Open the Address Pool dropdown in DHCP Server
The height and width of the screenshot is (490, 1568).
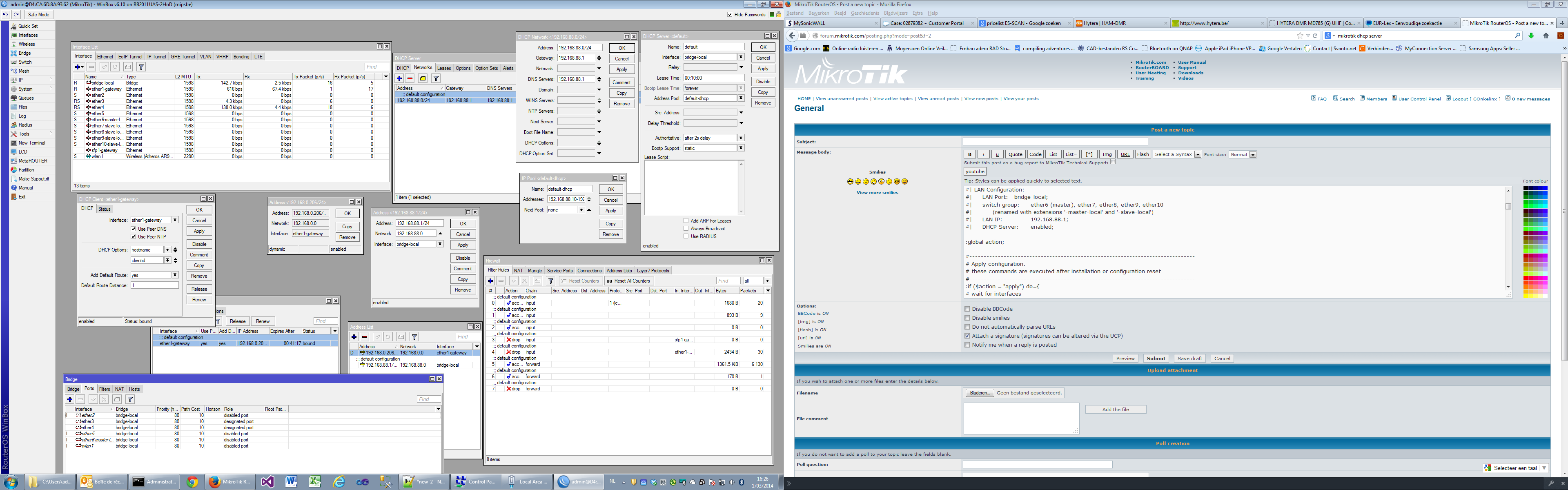[741, 98]
